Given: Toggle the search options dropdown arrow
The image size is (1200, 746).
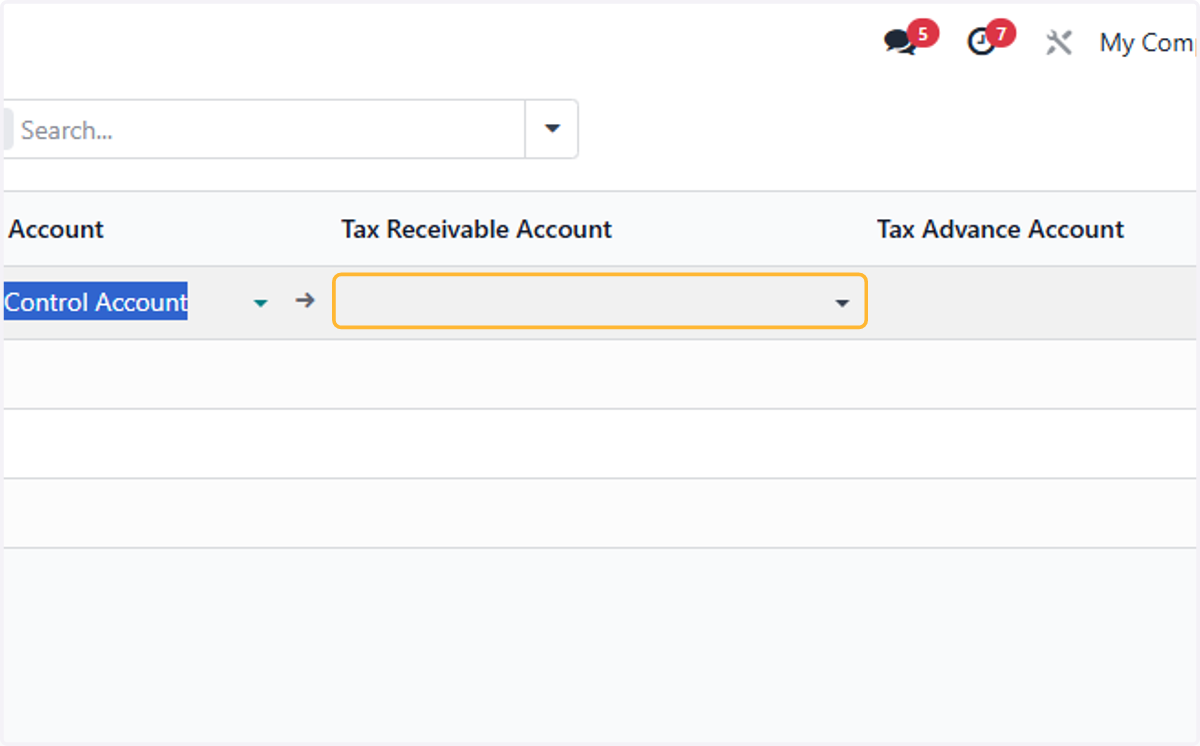Looking at the screenshot, I should click(552, 129).
